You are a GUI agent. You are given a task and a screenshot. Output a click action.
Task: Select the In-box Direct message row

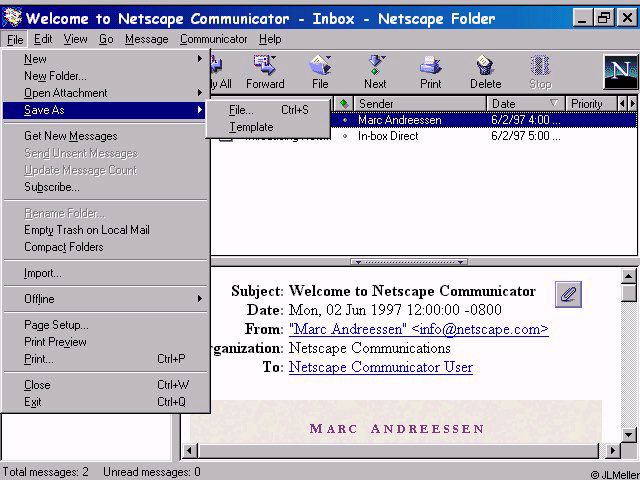click(424, 136)
